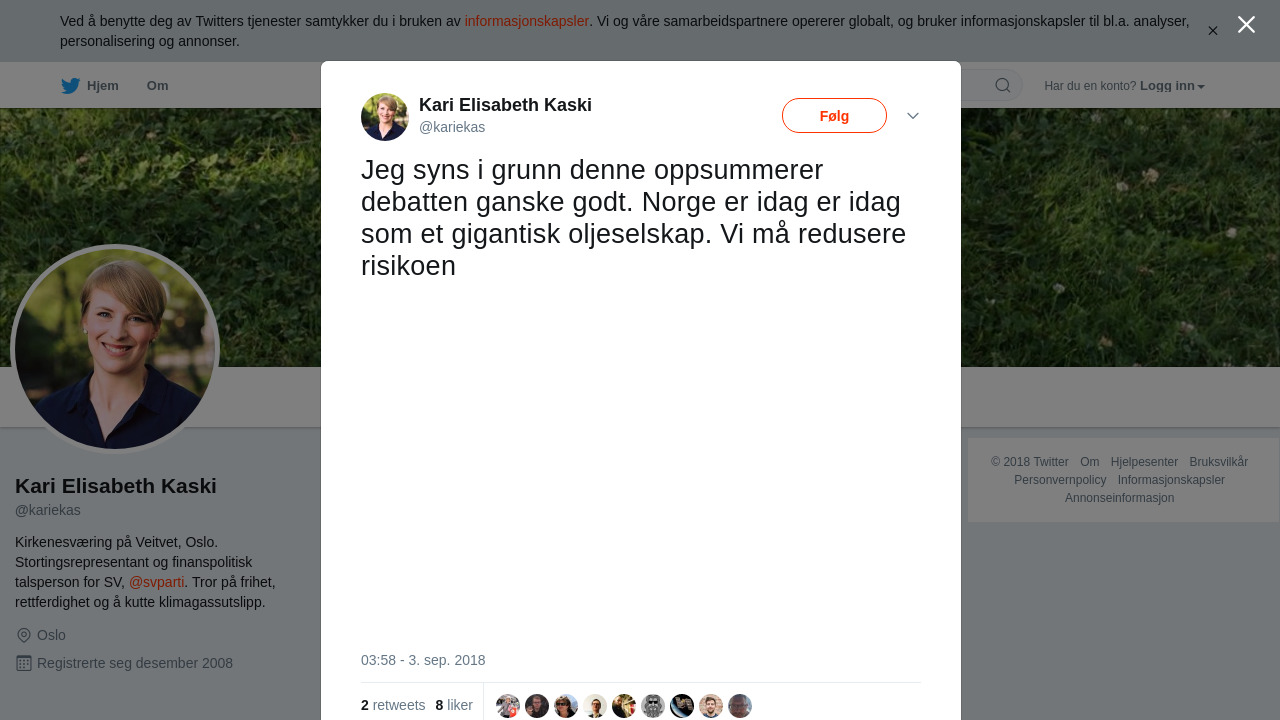Screen dimensions: 1280x720
Task: Click first liker avatar in row
Action: pos(508,706)
